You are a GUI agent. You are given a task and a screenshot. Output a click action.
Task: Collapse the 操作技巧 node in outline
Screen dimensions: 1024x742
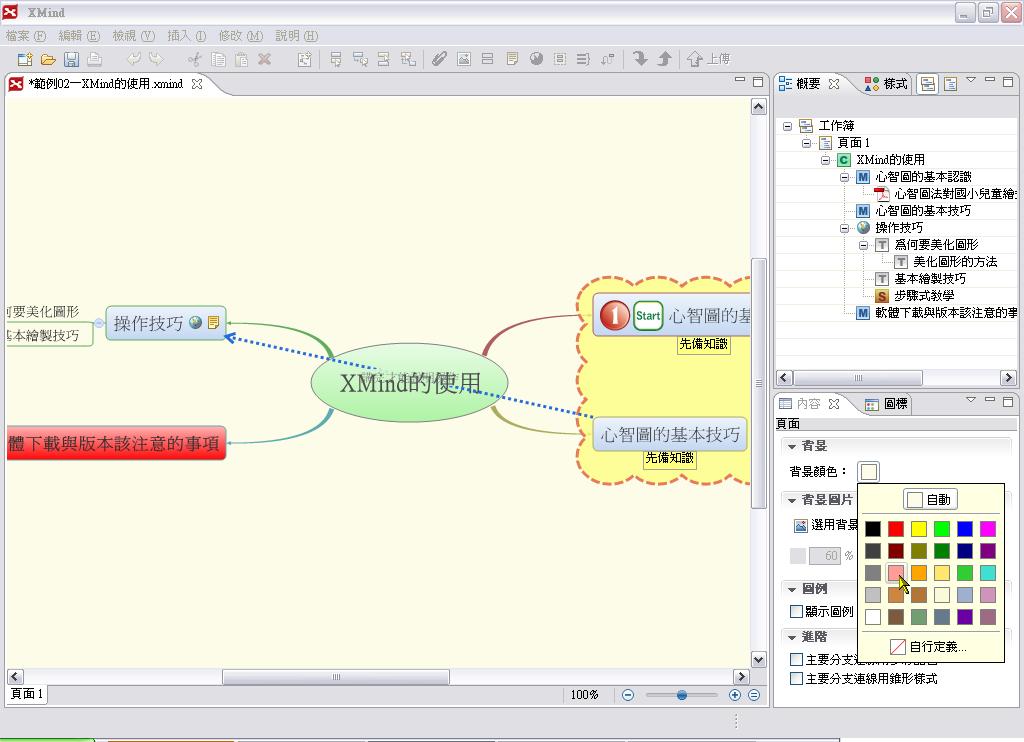pos(845,228)
